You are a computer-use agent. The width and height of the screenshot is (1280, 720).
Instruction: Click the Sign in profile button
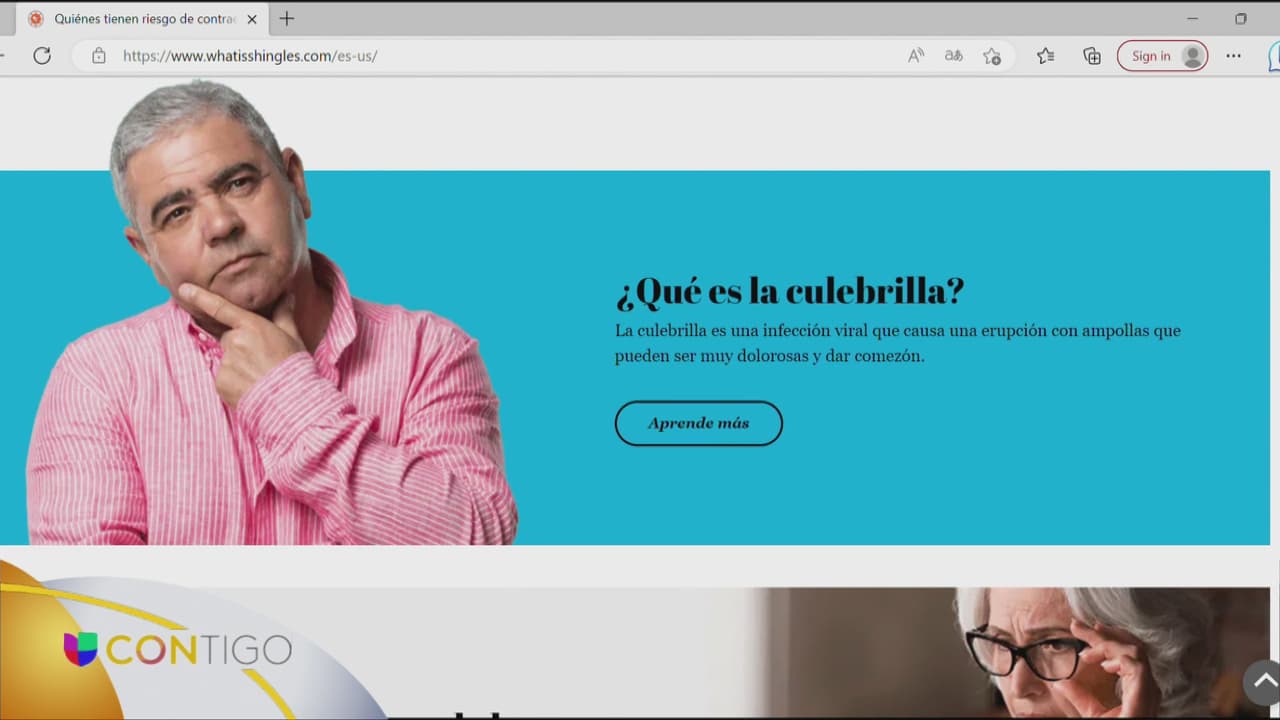(1162, 56)
